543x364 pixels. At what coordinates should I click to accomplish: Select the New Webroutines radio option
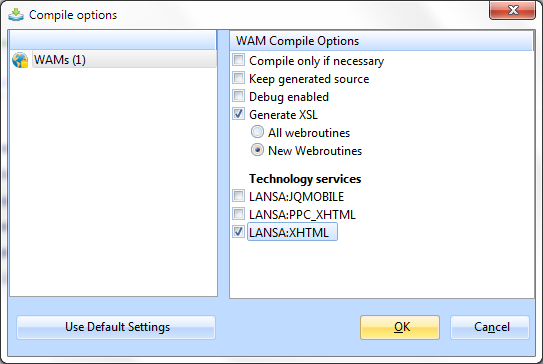pyautogui.click(x=257, y=150)
